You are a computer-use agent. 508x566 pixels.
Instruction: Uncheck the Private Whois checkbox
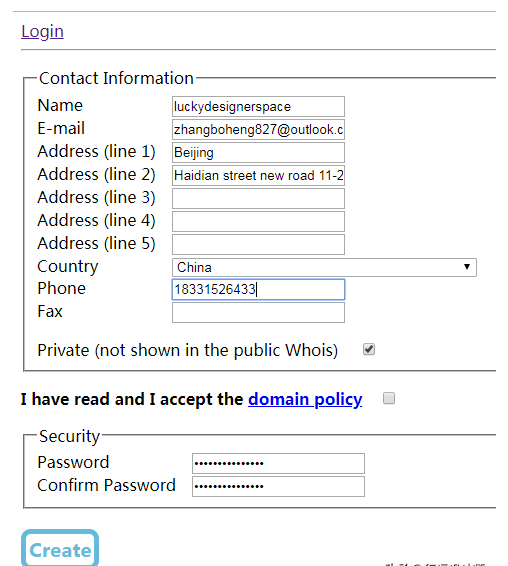click(369, 349)
